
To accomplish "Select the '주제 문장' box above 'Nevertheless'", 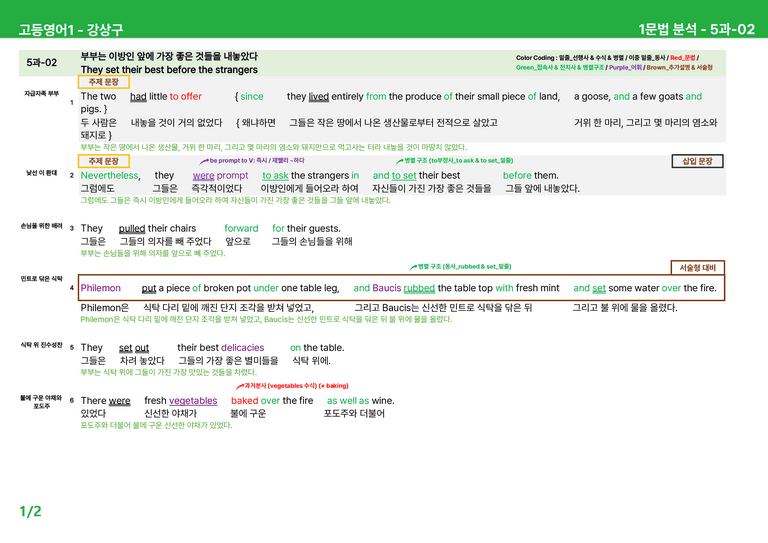I will point(103,161).
